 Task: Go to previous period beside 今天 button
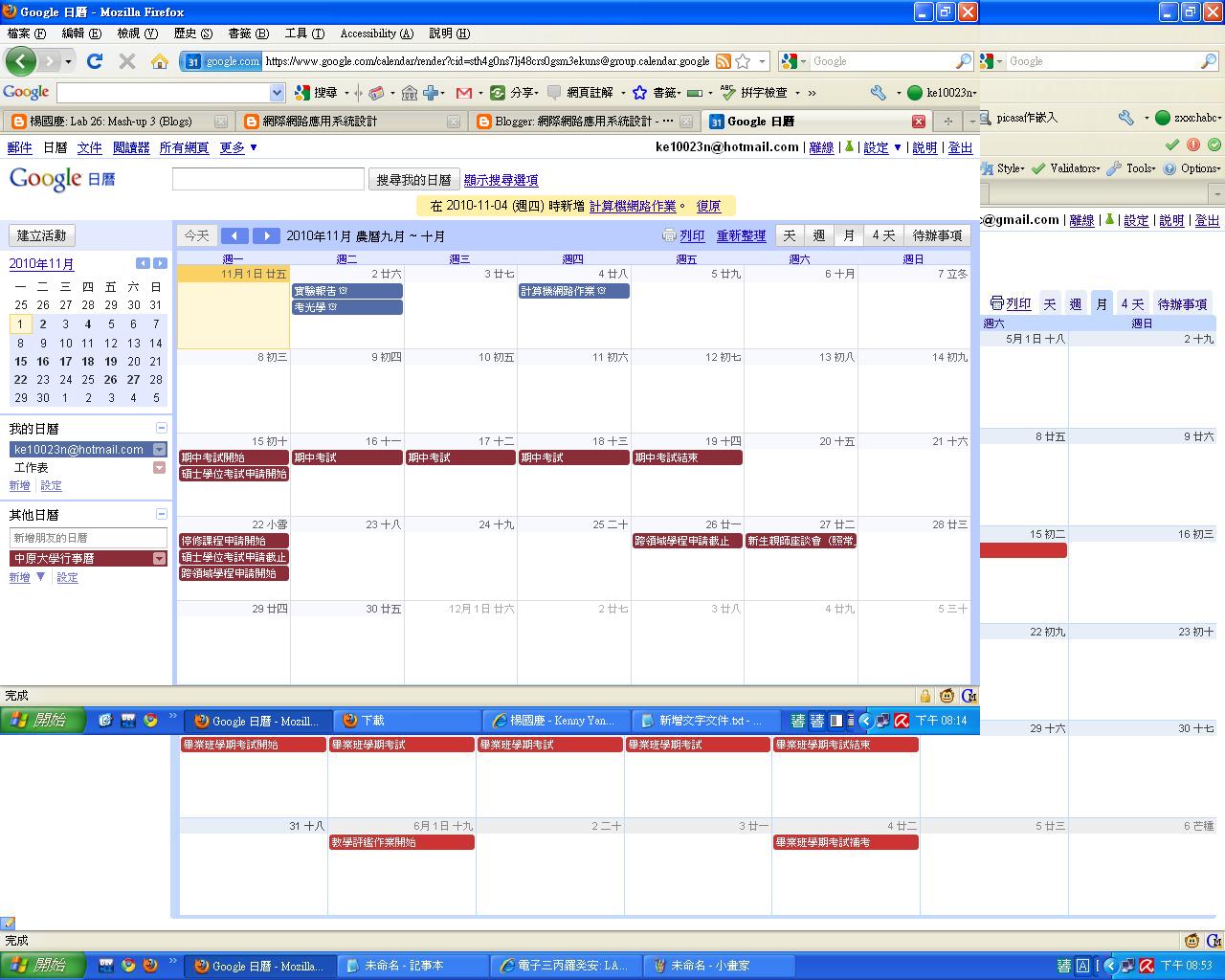pos(234,235)
